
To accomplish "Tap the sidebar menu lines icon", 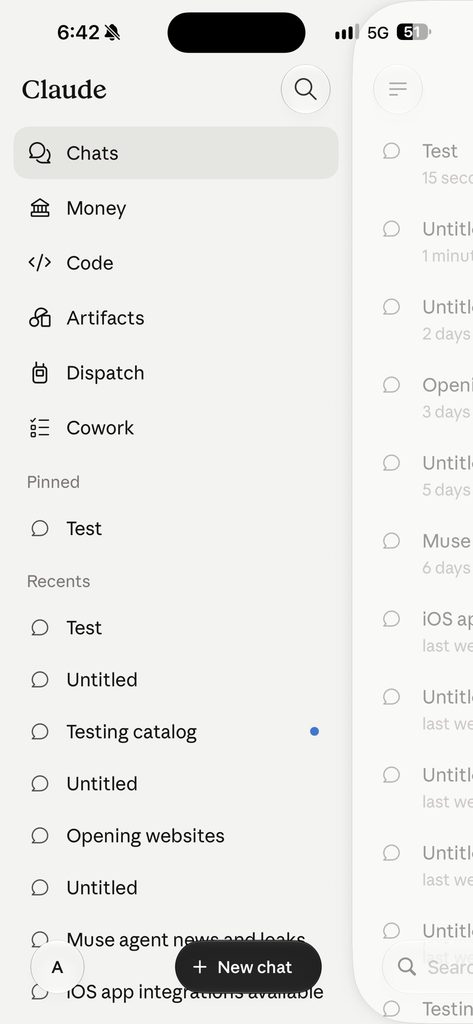I will 398,89.
